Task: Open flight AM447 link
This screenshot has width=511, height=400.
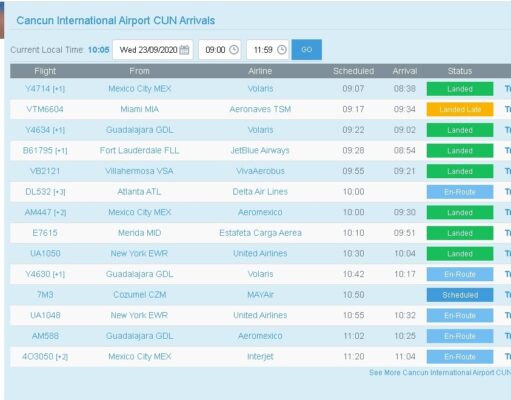Action: coord(45,212)
